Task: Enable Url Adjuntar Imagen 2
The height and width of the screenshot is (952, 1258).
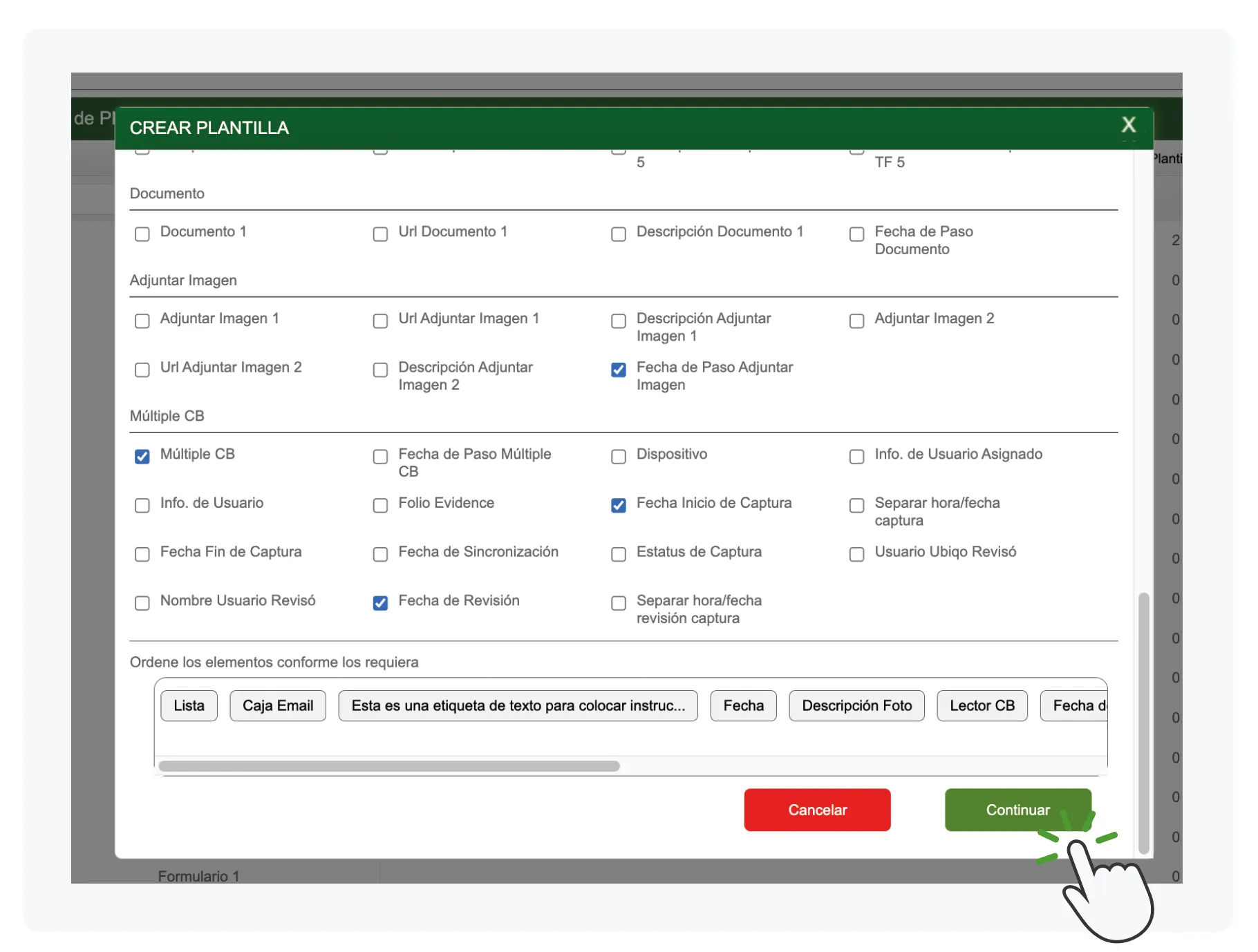Action: coord(142,370)
